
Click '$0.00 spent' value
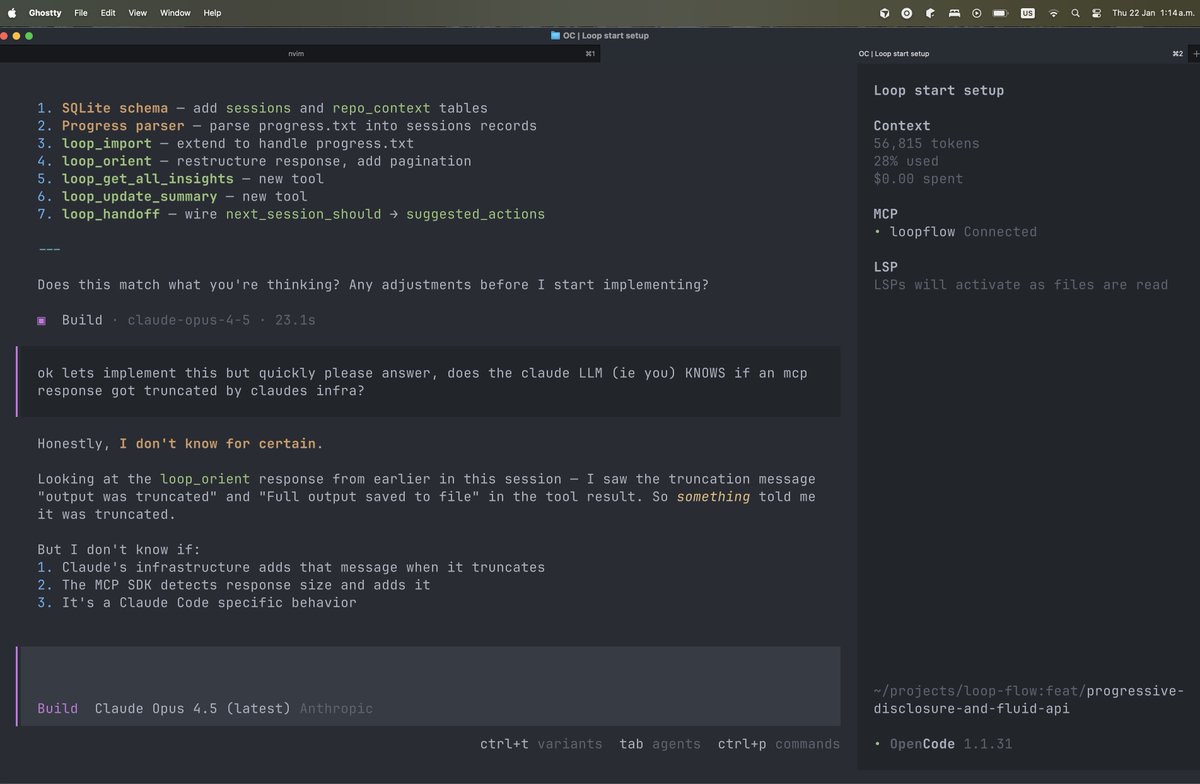pyautogui.click(x=919, y=179)
